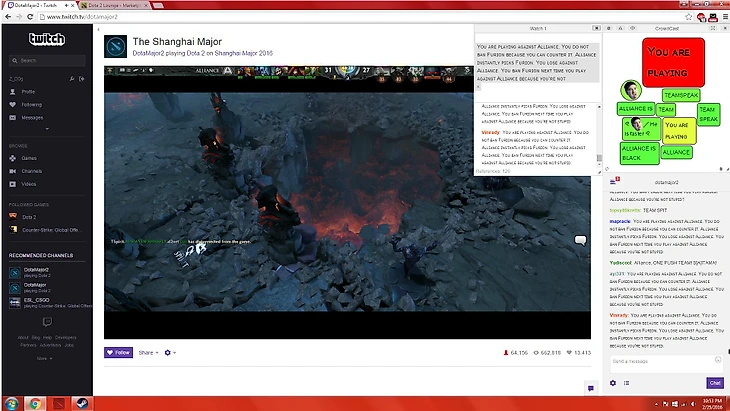Viewport: 730px width, 411px height.
Task: Click the chat username Vinrady
Action: coord(619,316)
